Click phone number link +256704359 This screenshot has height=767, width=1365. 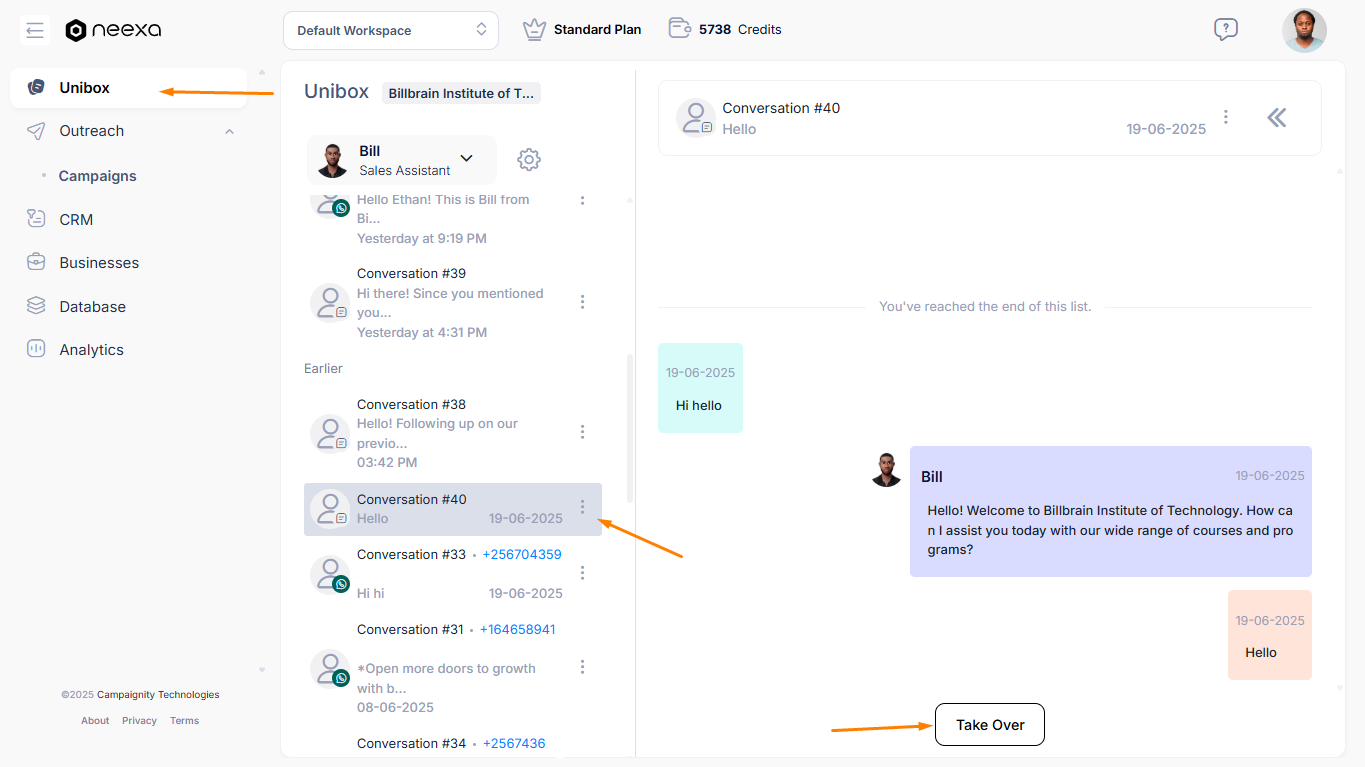point(521,554)
